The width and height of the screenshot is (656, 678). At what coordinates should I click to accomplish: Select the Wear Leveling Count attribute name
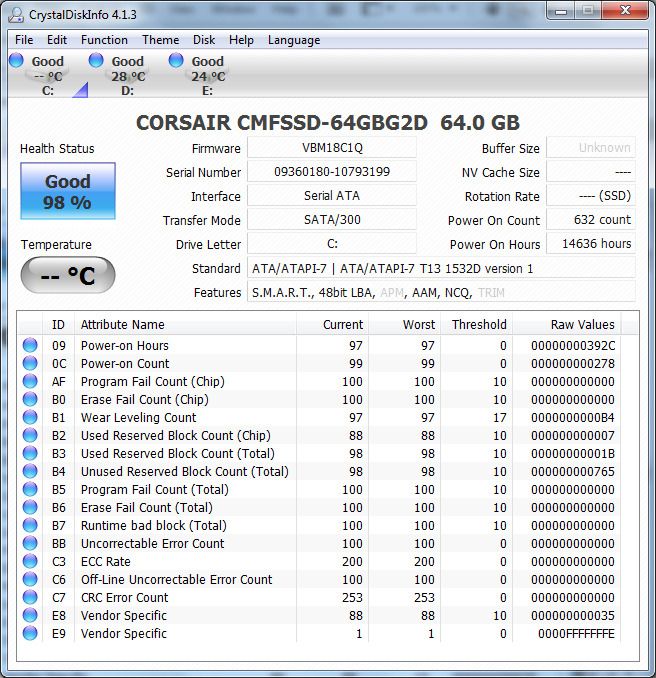point(138,417)
